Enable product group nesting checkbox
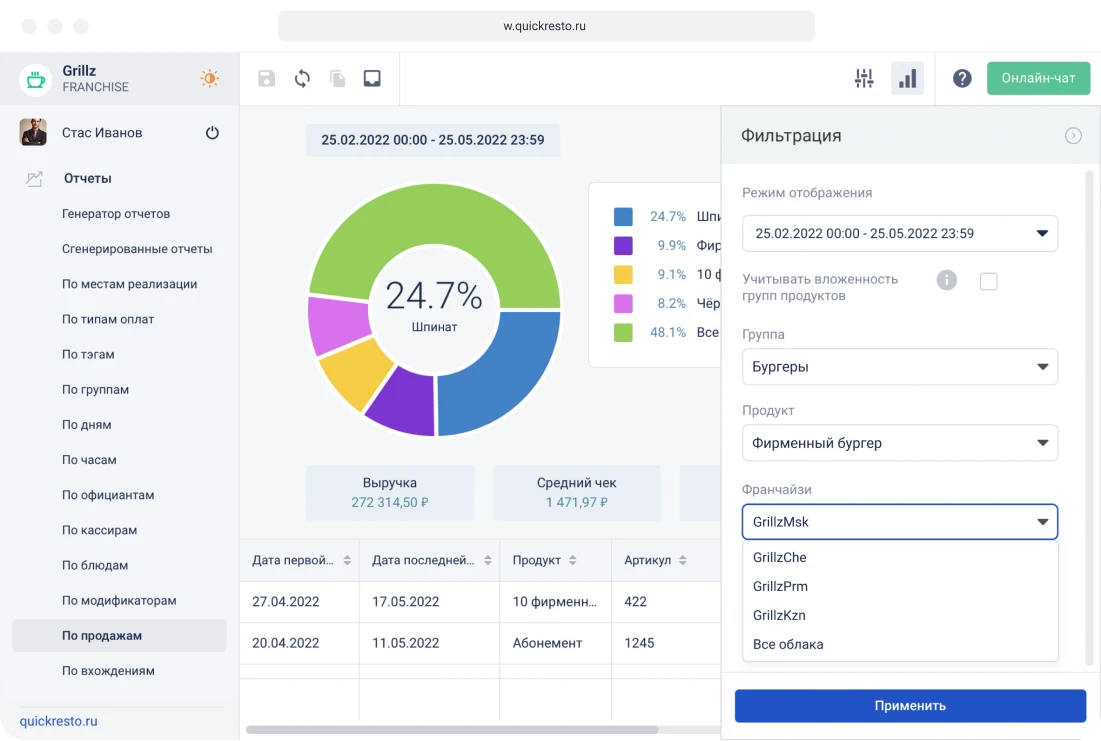1101x741 pixels. coord(989,281)
